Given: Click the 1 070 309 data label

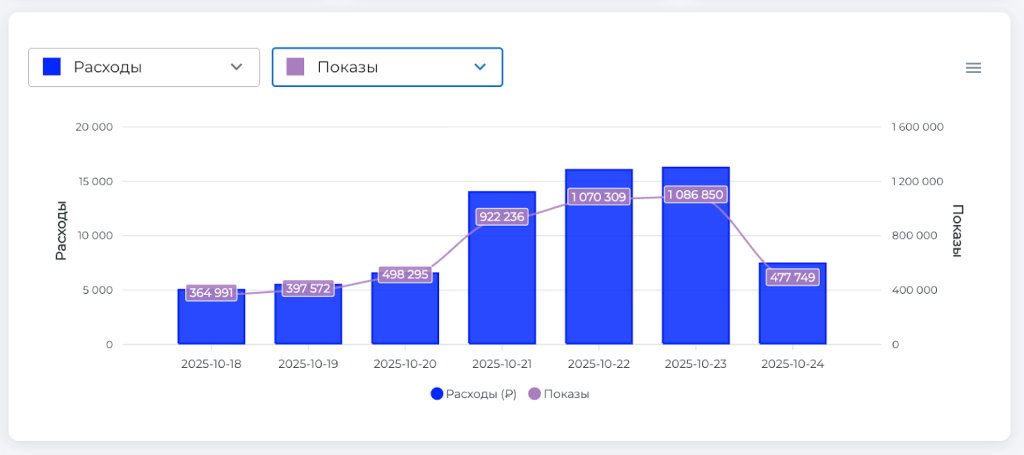Looking at the screenshot, I should pyautogui.click(x=599, y=197).
